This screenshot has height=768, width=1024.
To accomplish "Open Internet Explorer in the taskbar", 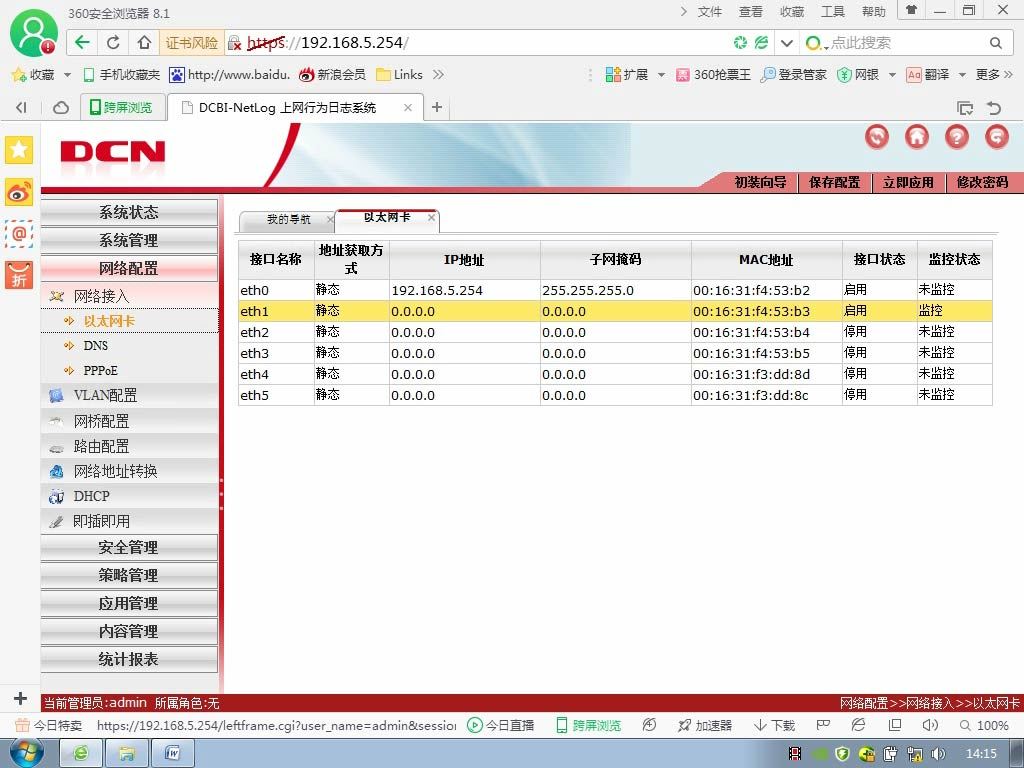I will click(x=81, y=754).
